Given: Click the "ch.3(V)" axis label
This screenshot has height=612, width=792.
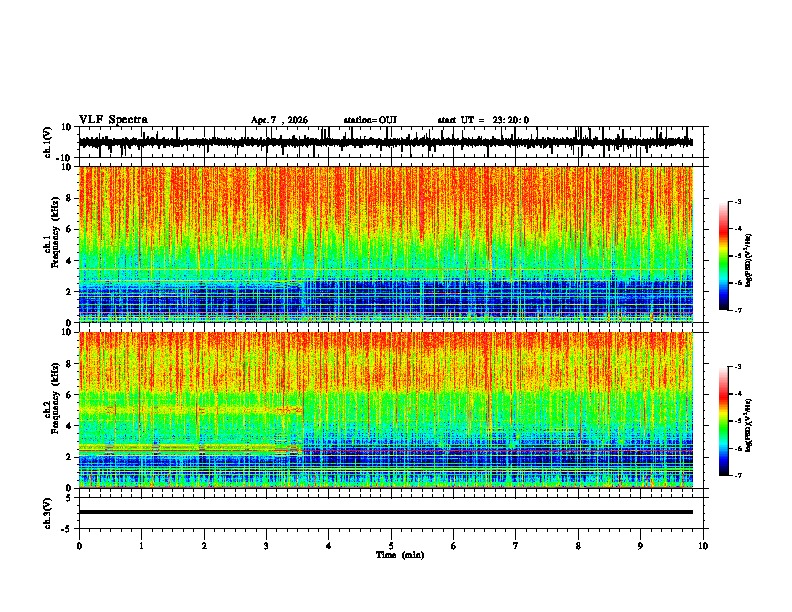Looking at the screenshot, I should (x=48, y=513).
